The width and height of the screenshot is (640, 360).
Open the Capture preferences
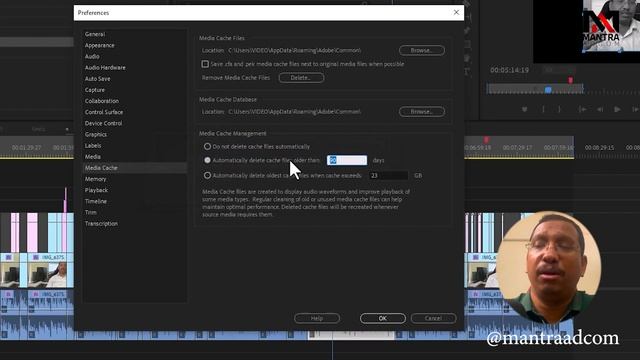[x=95, y=90]
